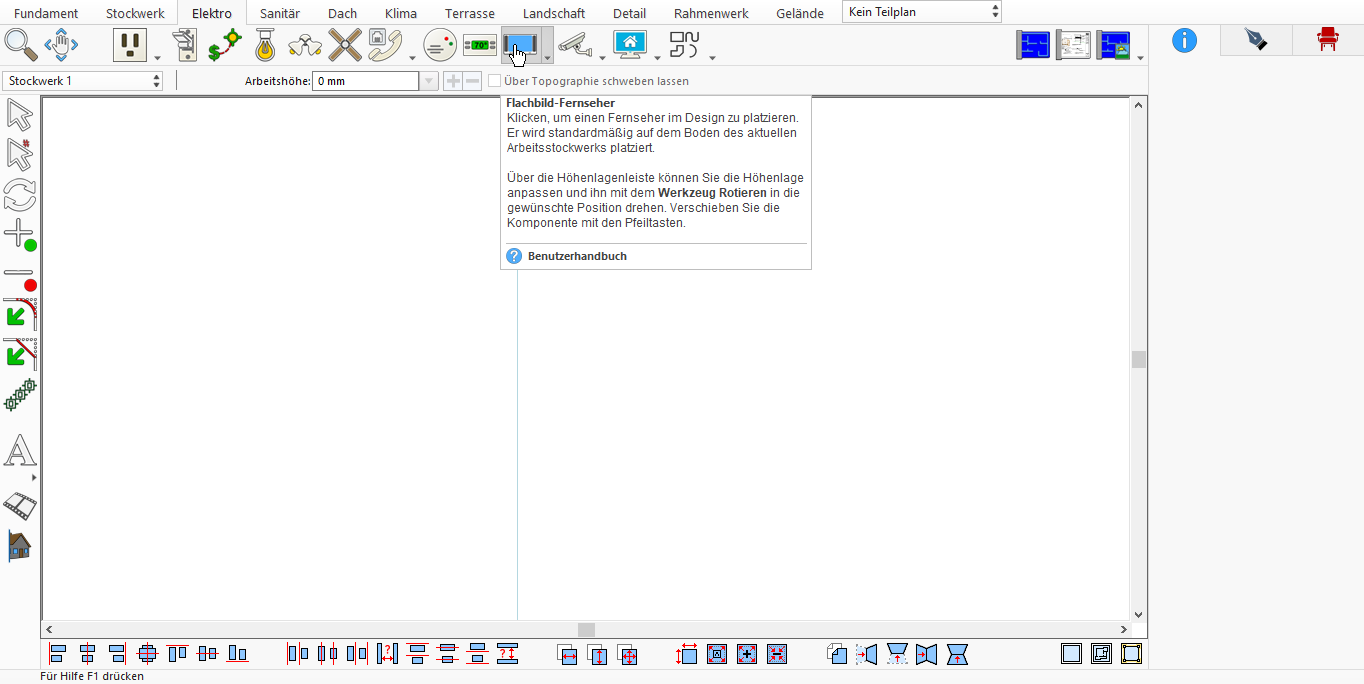Switch to the Gelände tab
This screenshot has width=1364, height=684.
(800, 14)
